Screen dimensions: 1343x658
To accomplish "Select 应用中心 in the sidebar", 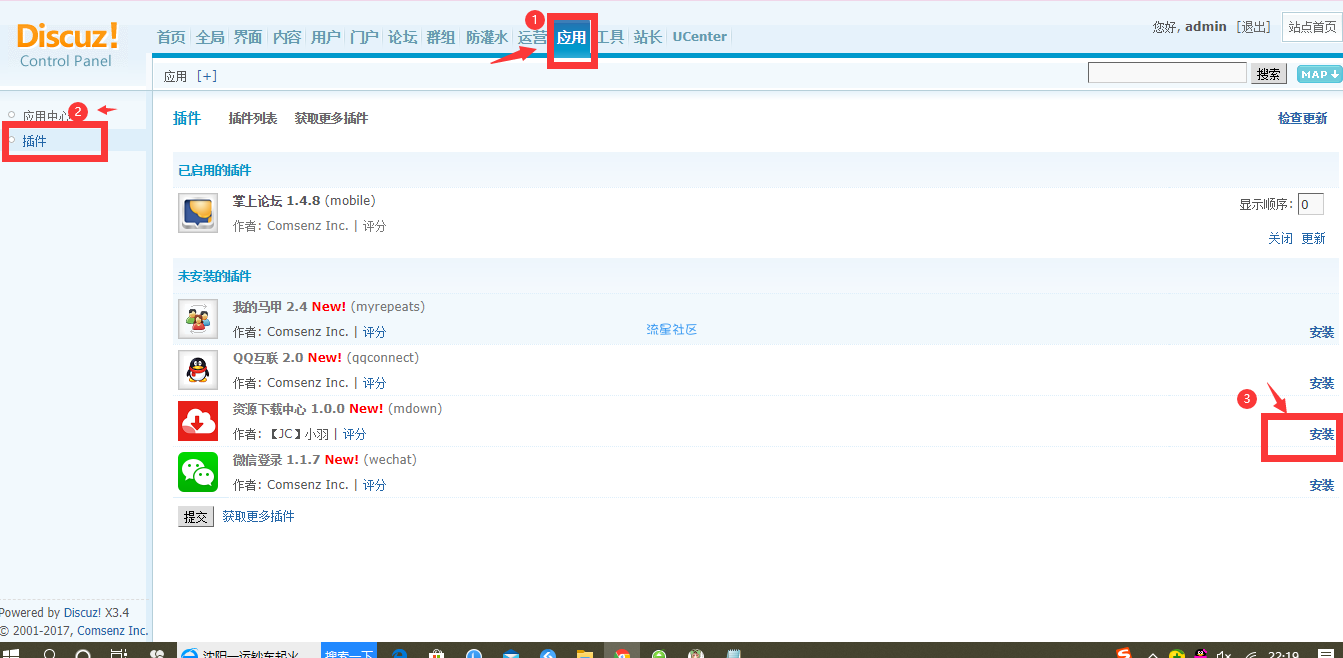I will (x=47, y=116).
